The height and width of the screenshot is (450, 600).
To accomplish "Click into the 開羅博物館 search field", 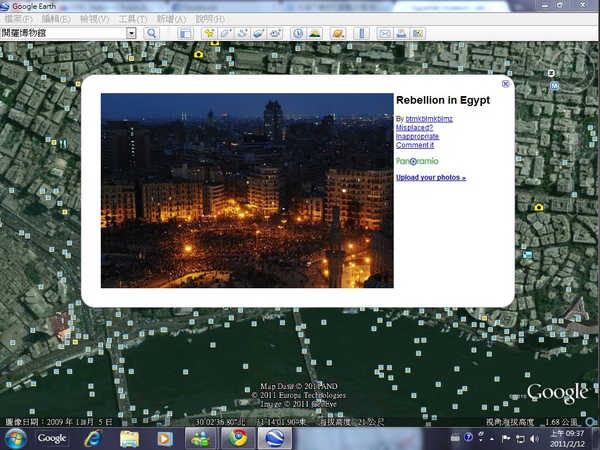I will (64, 33).
